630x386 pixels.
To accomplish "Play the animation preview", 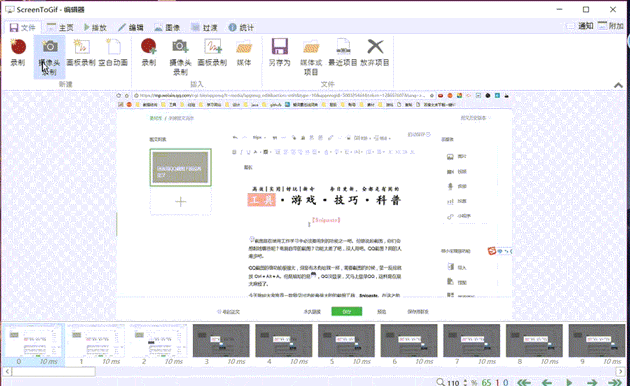I will (569, 382).
